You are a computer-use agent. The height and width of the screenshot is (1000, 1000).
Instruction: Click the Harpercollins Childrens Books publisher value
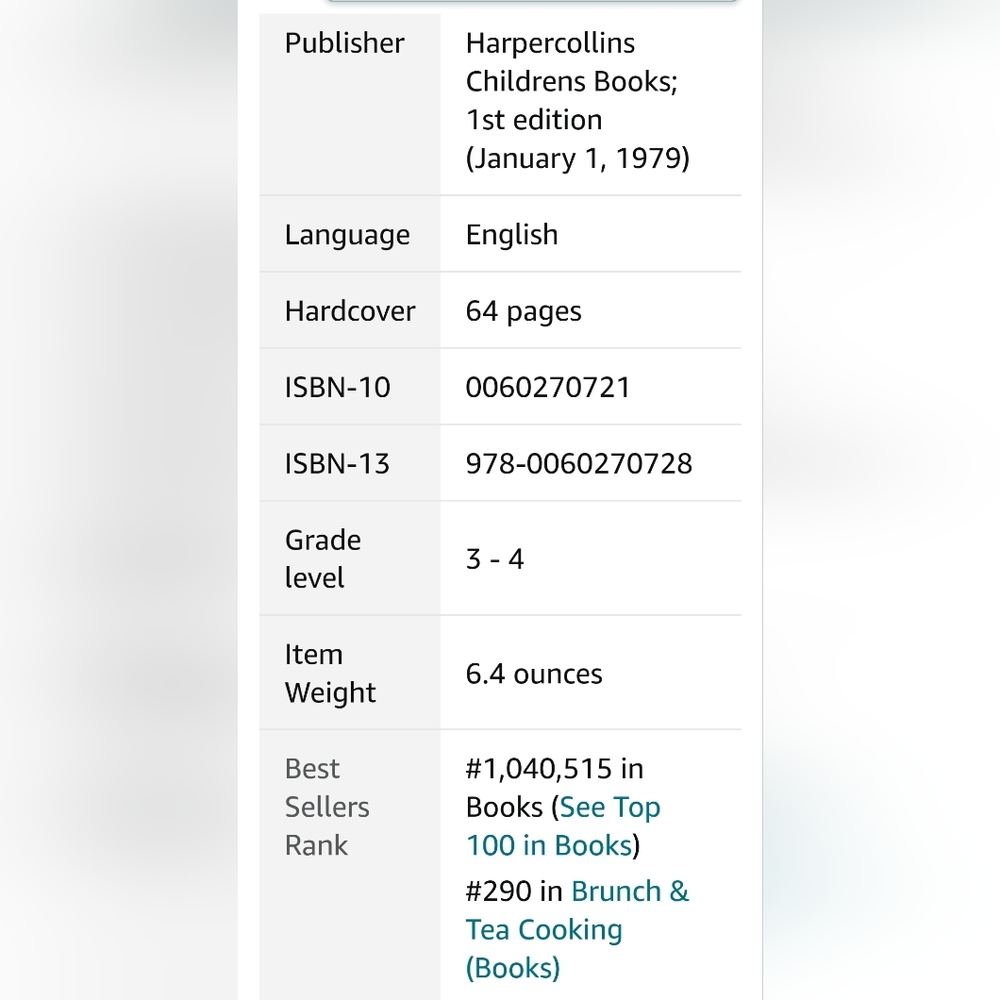(571, 62)
